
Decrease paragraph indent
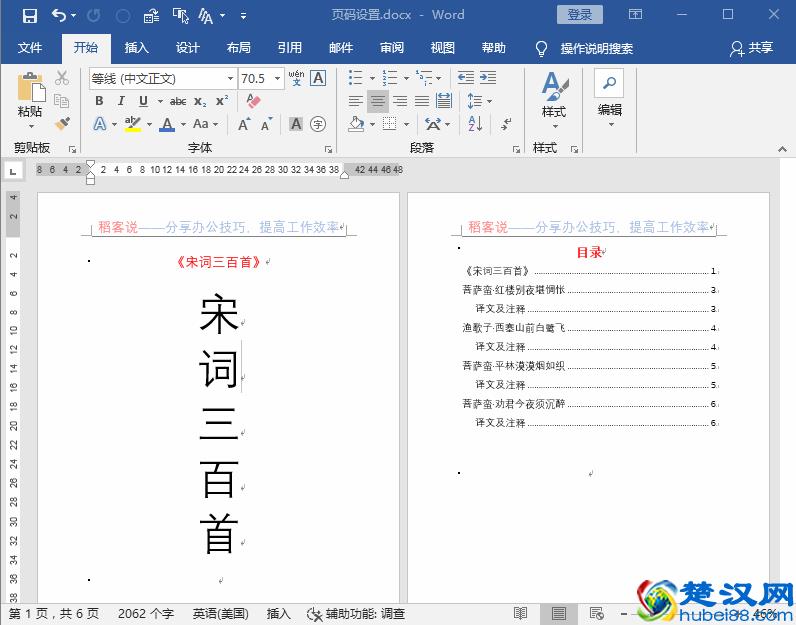point(466,78)
